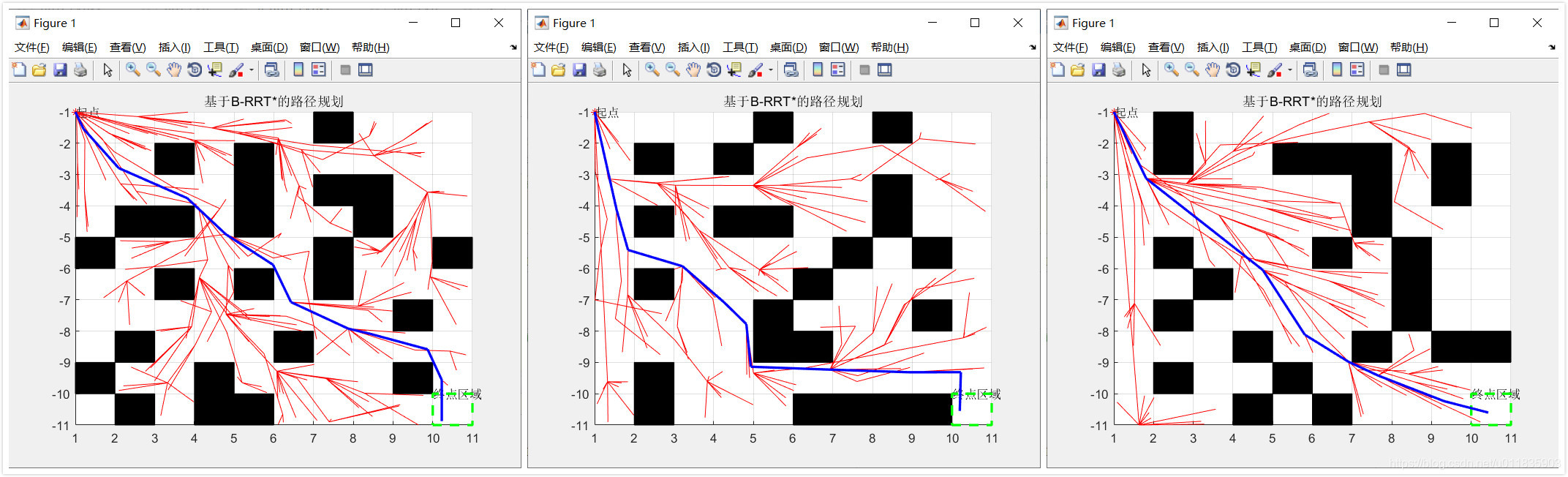This screenshot has height=477, width=1568.
Task: Click Print Figure icon in left window
Action: [80, 70]
